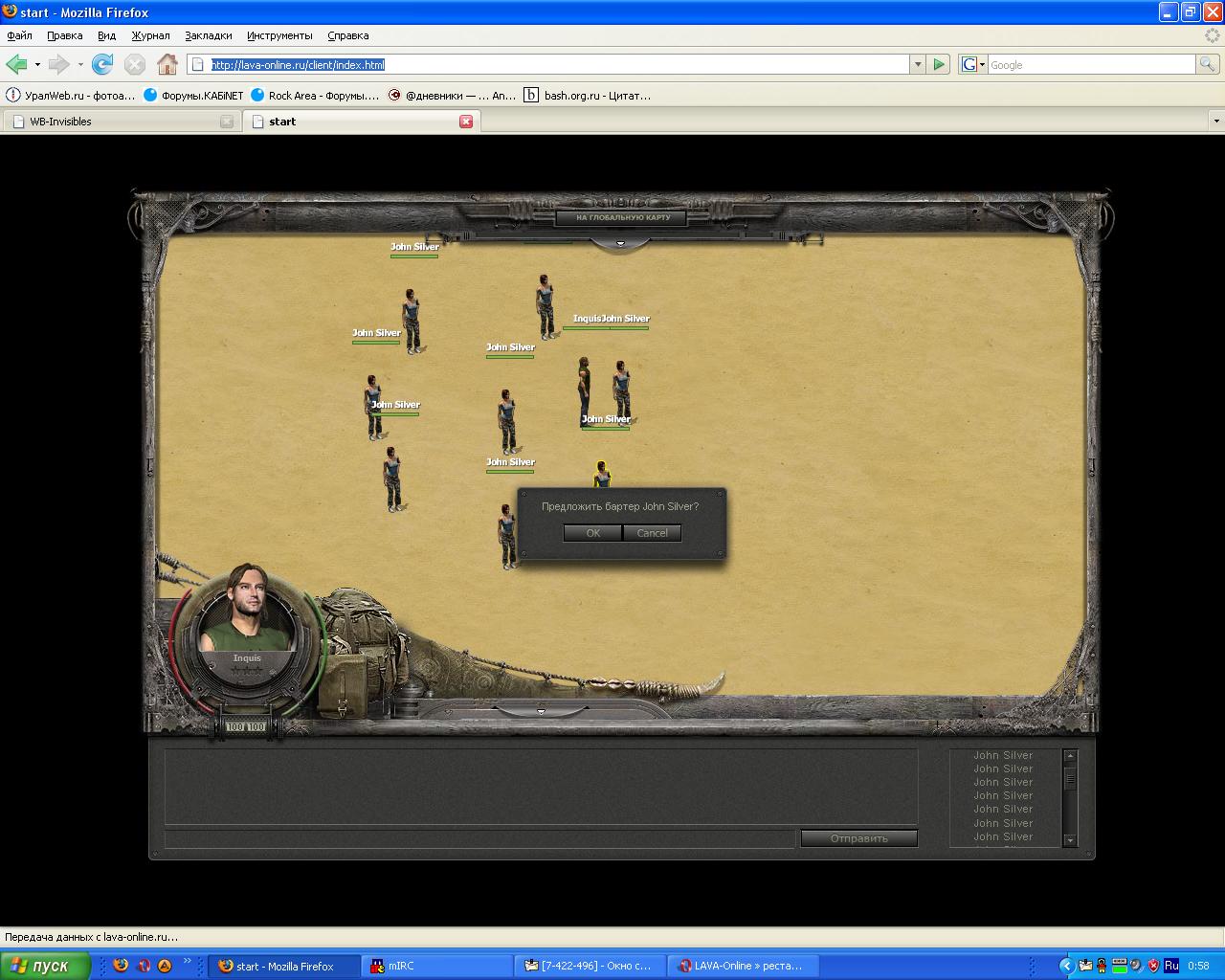Open the Форумы.КАБiNET bookmark
This screenshot has width=1225, height=980.
pos(193,95)
